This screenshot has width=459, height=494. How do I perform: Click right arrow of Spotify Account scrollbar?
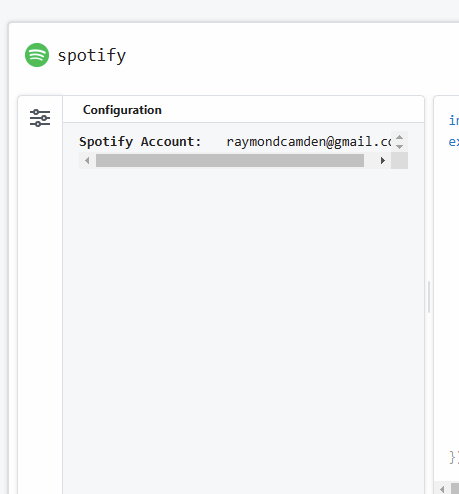[383, 161]
